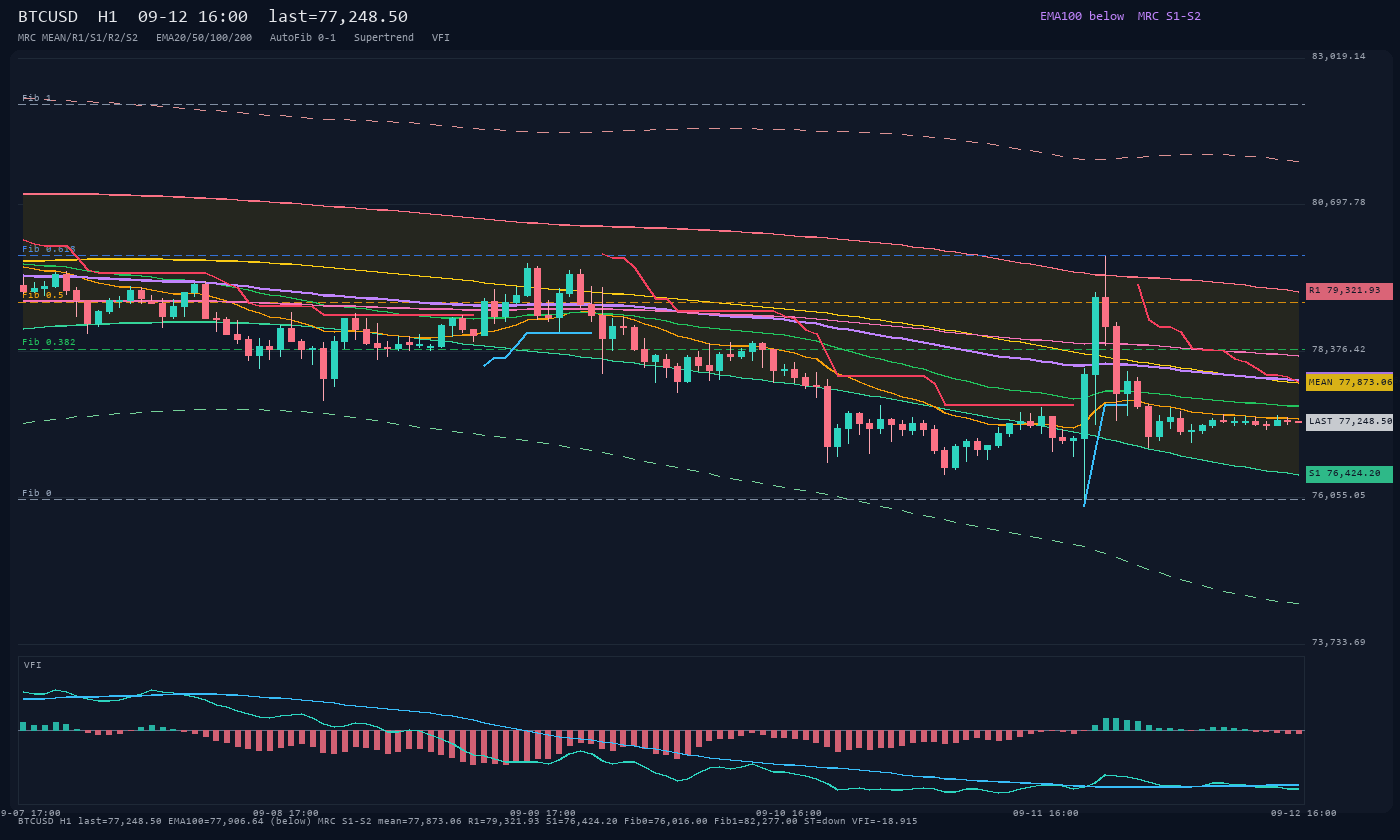
Task: Click the 09-12 16:00 time axis label
Action: (1304, 813)
